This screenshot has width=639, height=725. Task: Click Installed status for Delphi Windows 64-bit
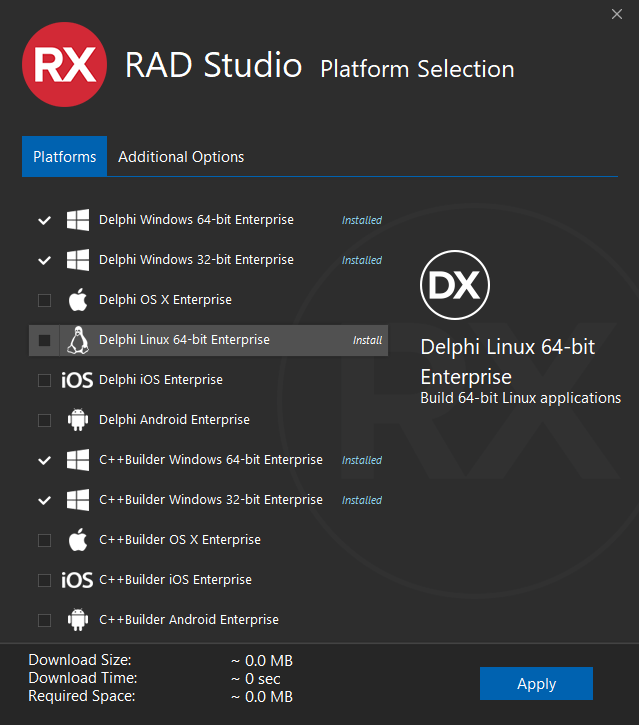coord(362,220)
